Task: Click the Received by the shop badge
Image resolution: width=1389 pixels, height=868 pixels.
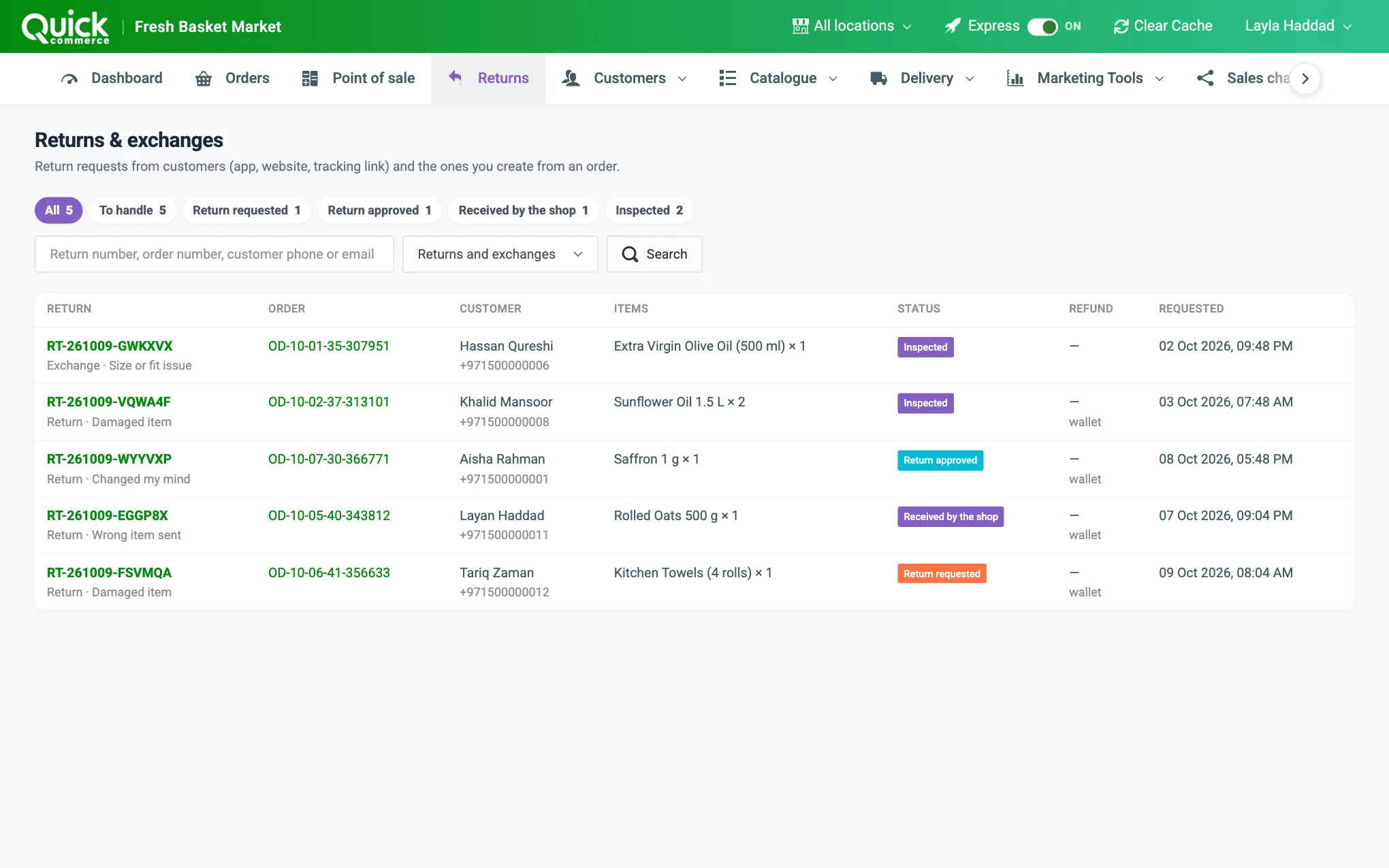Action: pyautogui.click(x=951, y=517)
